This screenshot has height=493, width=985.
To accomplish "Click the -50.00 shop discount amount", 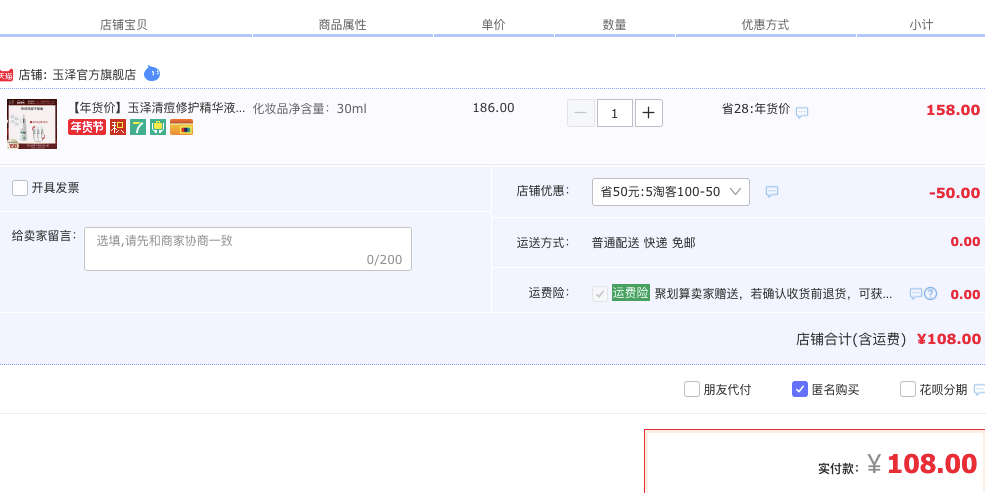I will click(x=954, y=193).
